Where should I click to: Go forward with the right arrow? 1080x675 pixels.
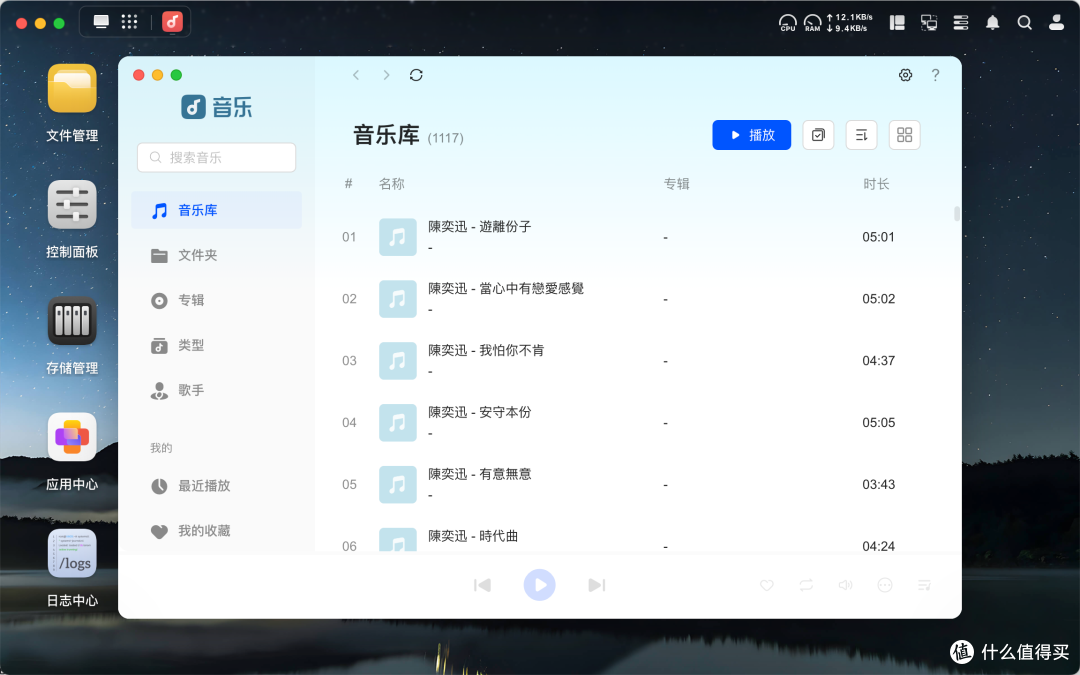[386, 75]
